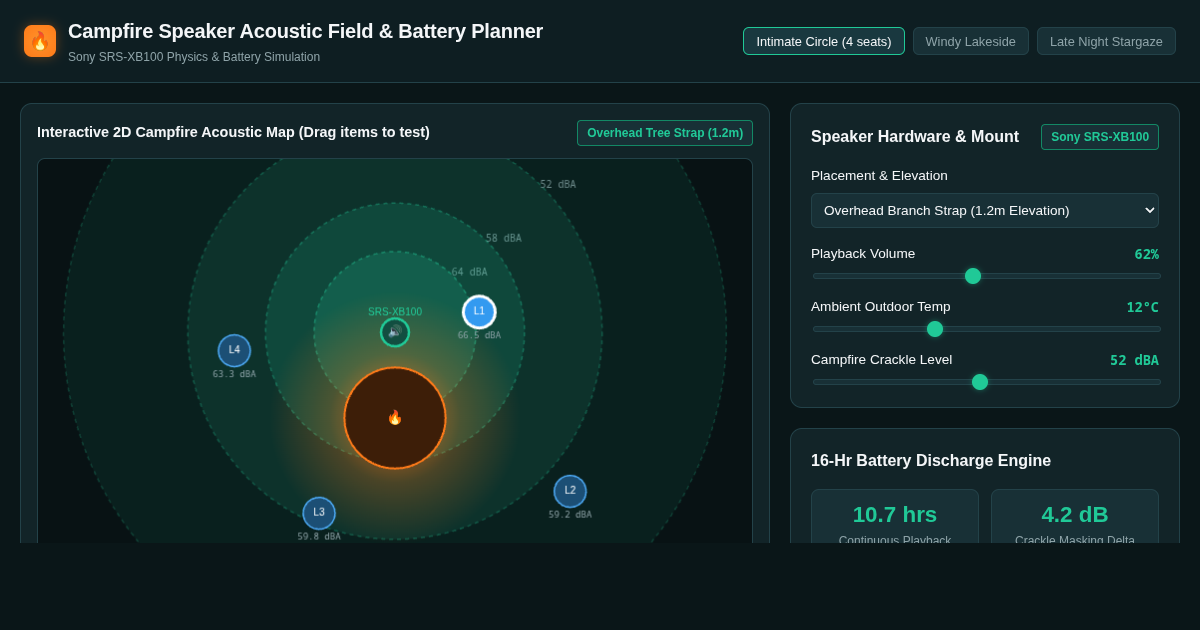Select the SRS-XB100 speaker marker
1200x630 pixels.
pyautogui.click(x=395, y=332)
